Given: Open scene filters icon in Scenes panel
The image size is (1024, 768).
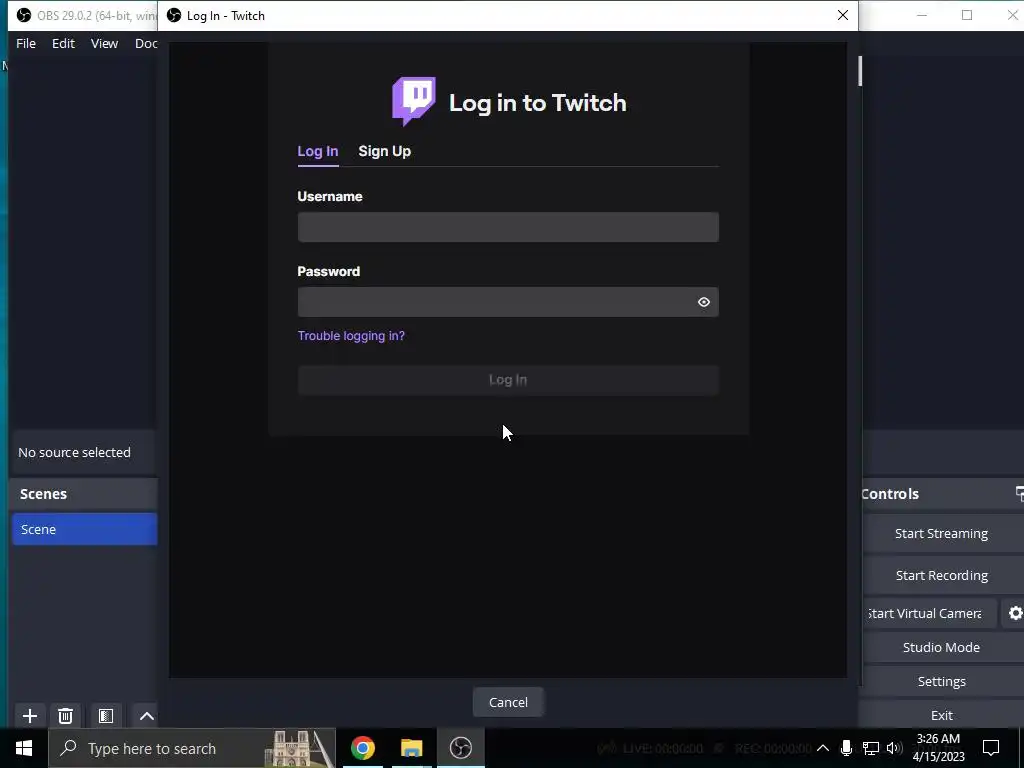Looking at the screenshot, I should coord(106,716).
